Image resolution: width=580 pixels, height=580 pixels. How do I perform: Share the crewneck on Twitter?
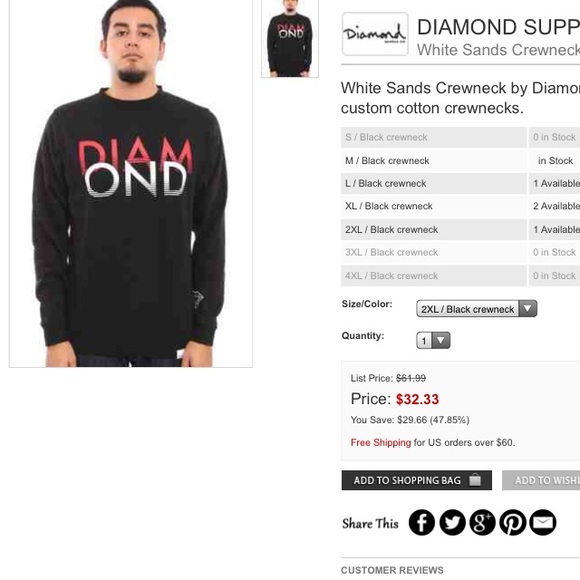(452, 522)
